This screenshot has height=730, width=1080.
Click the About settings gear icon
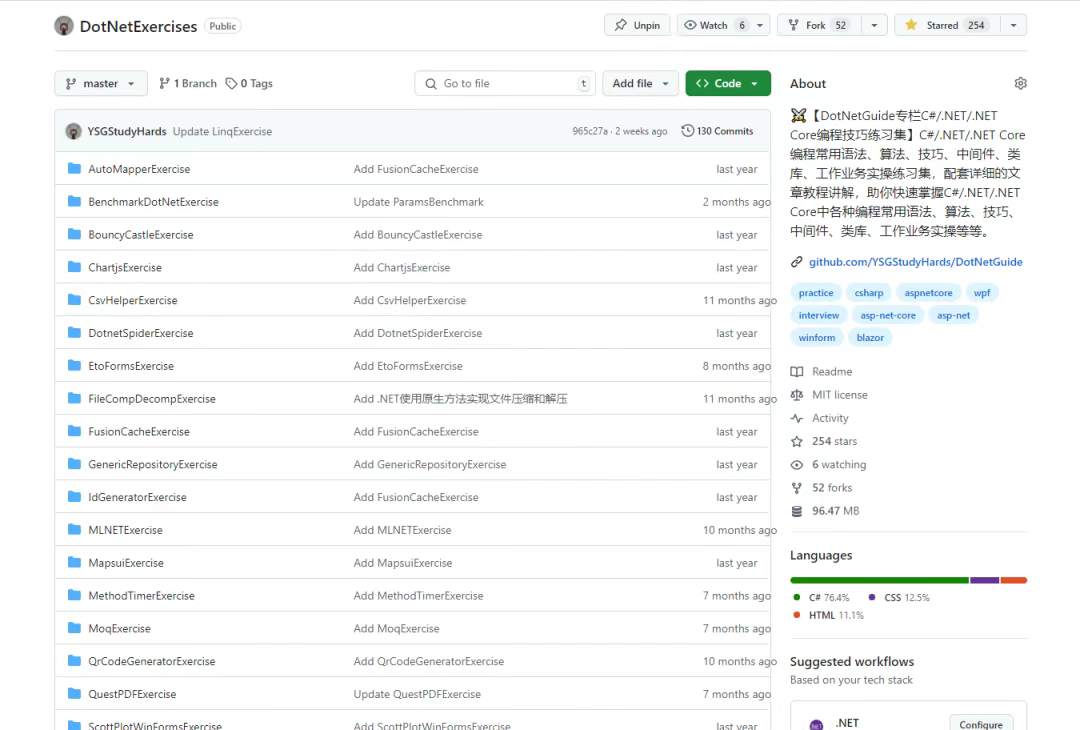(x=1020, y=84)
